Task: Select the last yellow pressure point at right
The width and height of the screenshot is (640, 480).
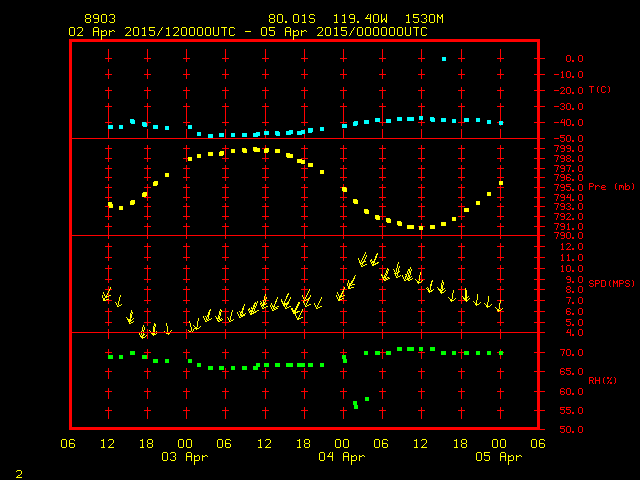Action: point(500,182)
